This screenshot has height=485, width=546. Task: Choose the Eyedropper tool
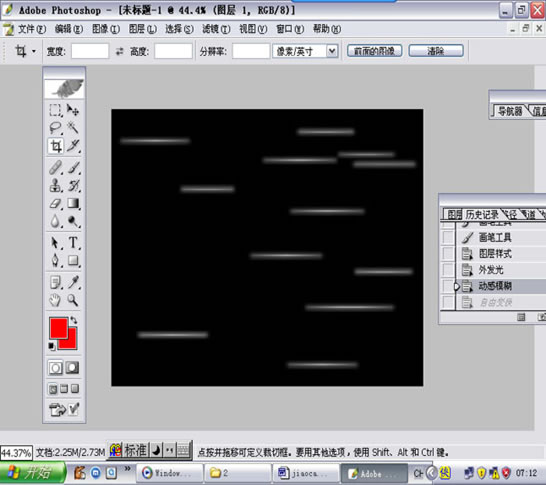coord(73,282)
